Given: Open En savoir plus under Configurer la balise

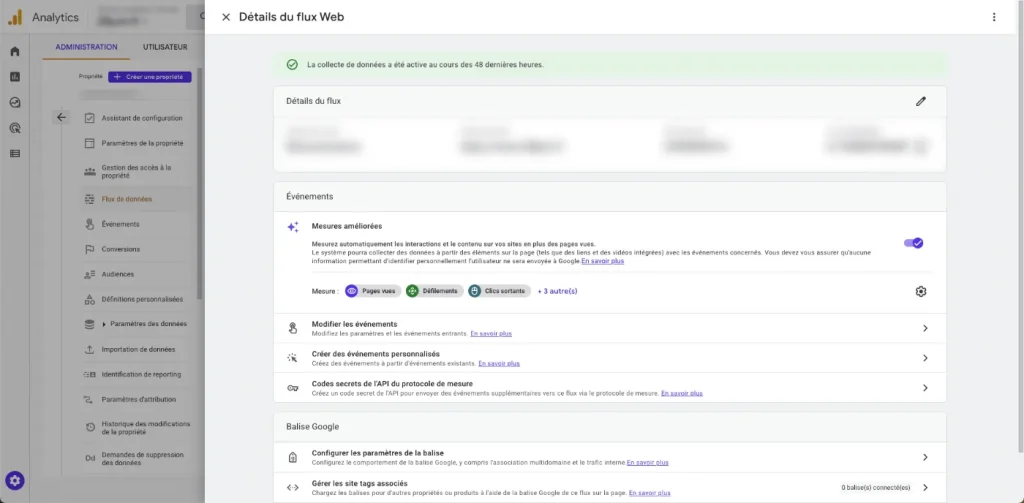Looking at the screenshot, I should click(x=647, y=462).
